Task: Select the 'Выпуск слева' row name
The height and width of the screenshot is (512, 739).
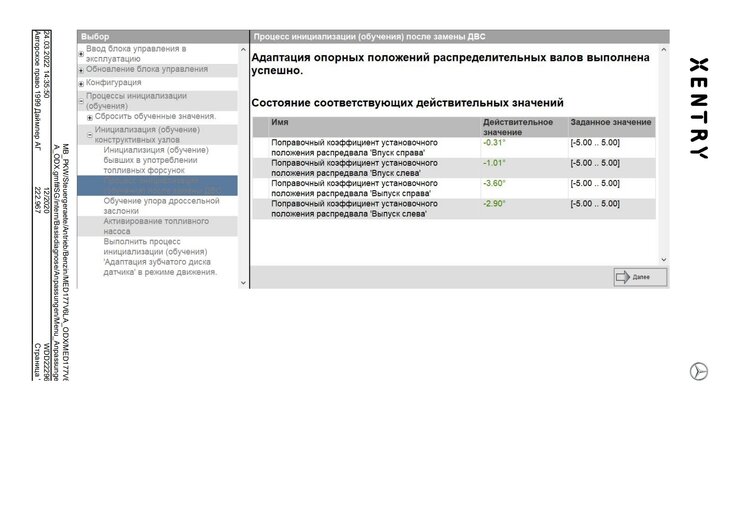Action: pyautogui.click(x=354, y=209)
